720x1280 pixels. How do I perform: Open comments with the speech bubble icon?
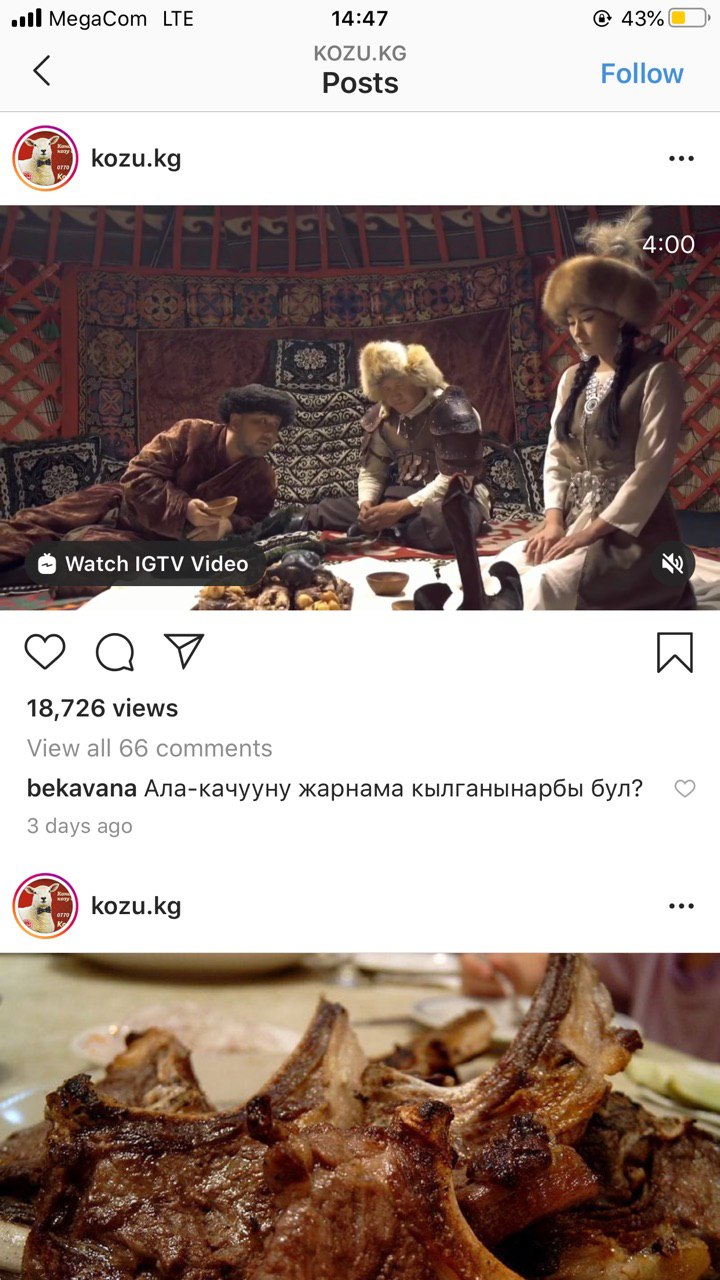pos(115,652)
